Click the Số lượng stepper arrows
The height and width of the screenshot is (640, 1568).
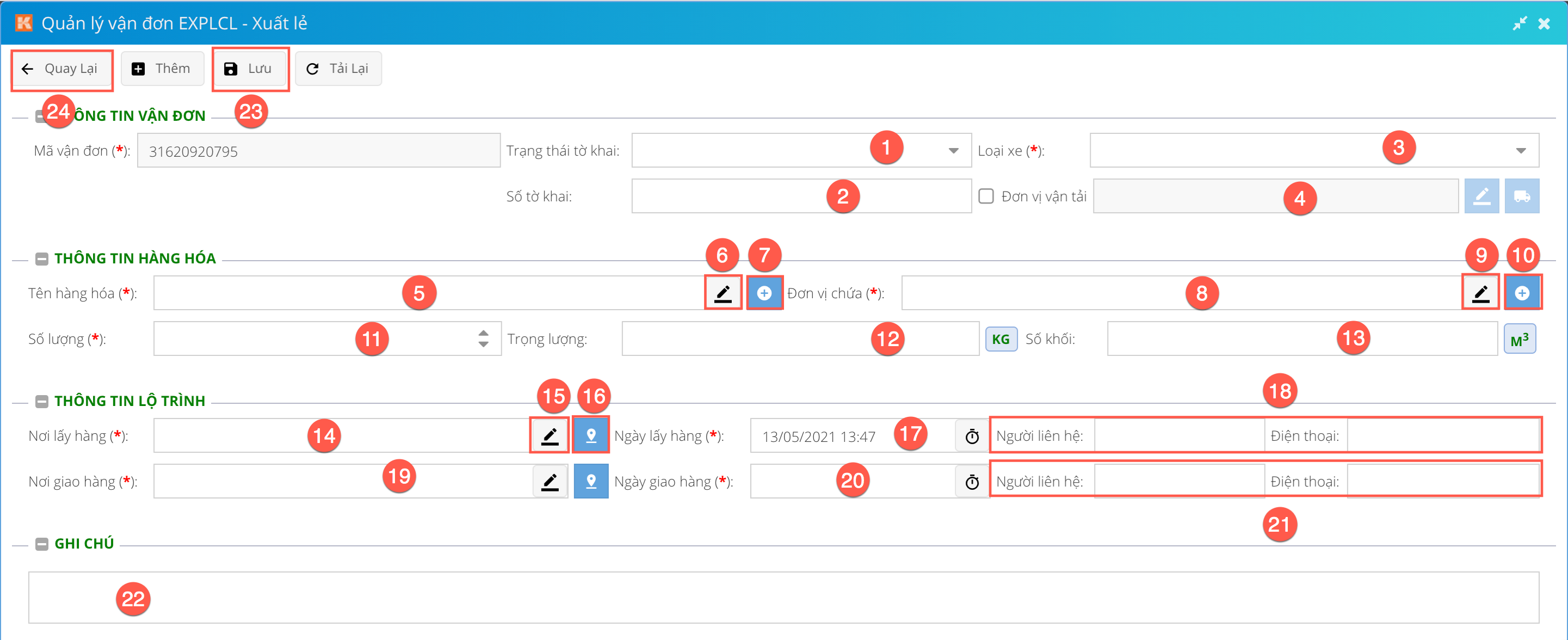point(483,339)
